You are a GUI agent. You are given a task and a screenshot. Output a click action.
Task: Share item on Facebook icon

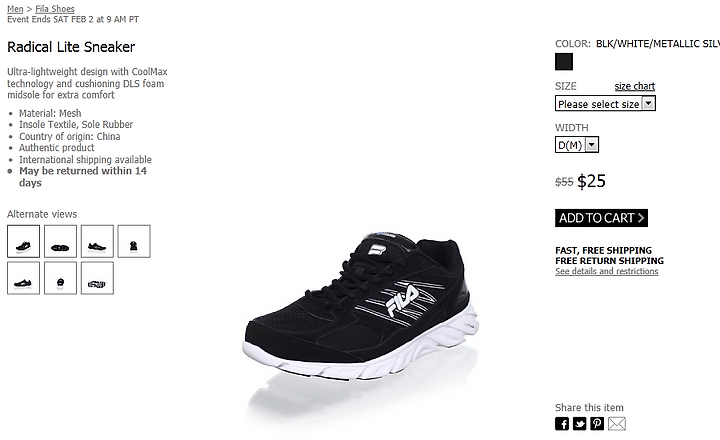tap(562, 423)
